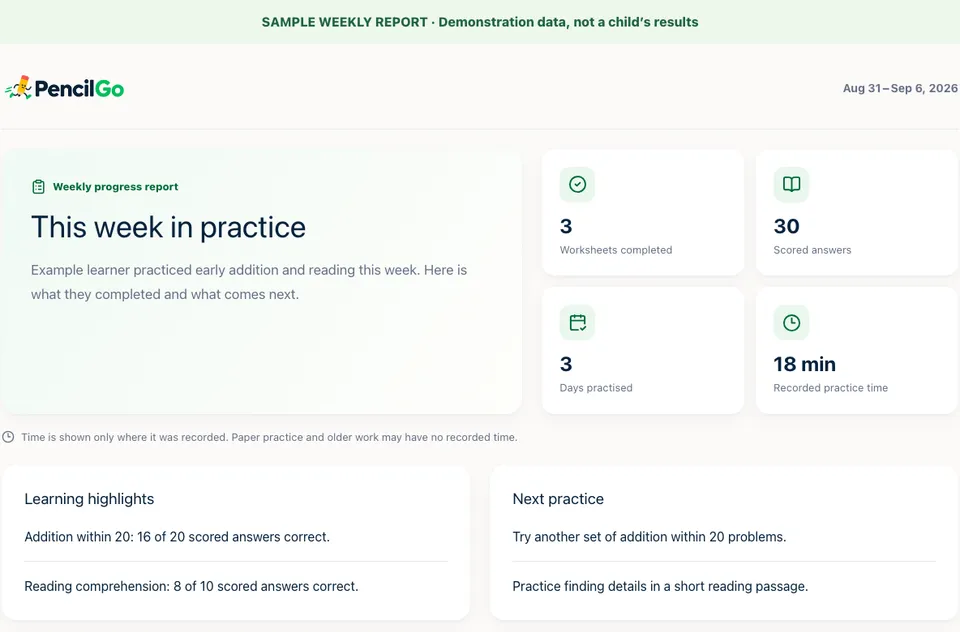This screenshot has width=960, height=632.
Task: Click the checkmark icon above Worksheets completed
Action: click(x=577, y=184)
